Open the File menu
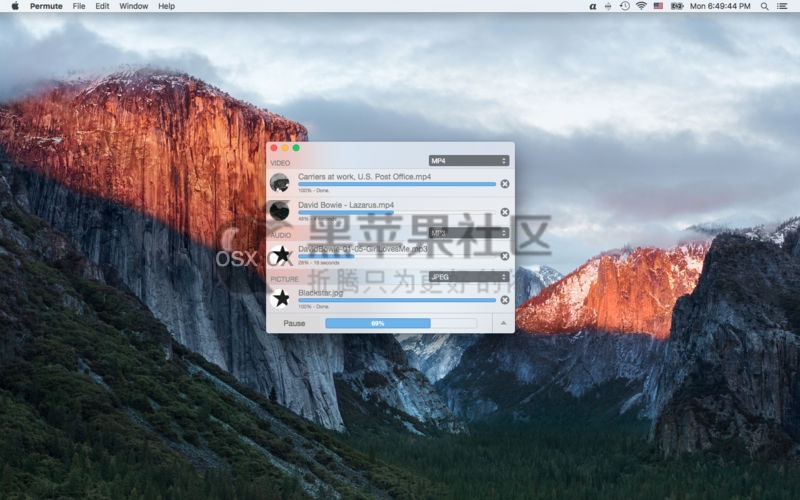This screenshot has height=500, width=800. (x=79, y=6)
